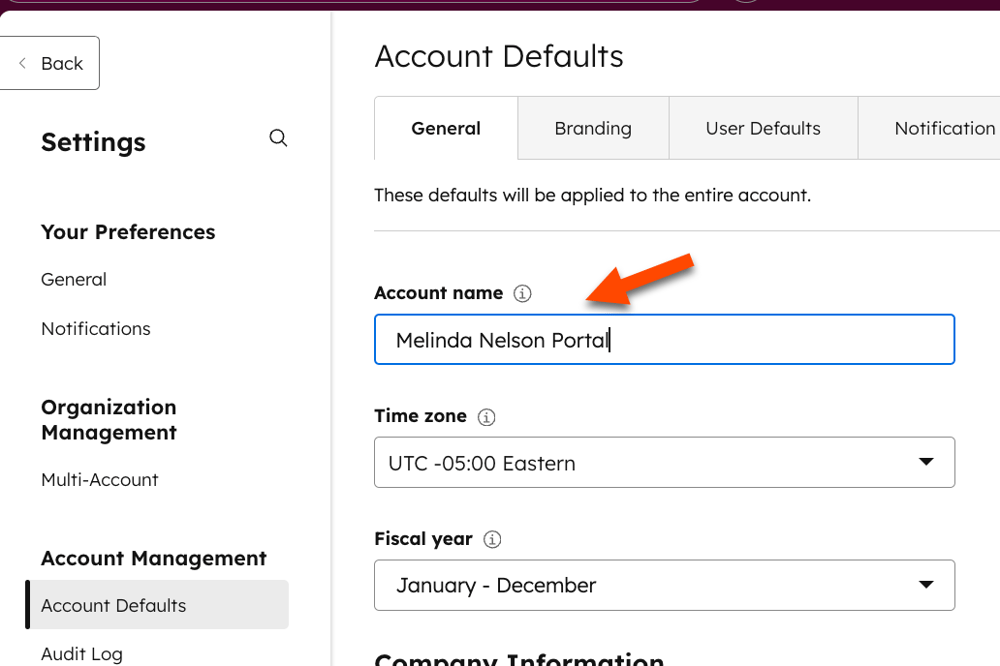Viewport: 1000px width, 666px height.
Task: Click the info icon beside Account name
Action: [x=521, y=293]
